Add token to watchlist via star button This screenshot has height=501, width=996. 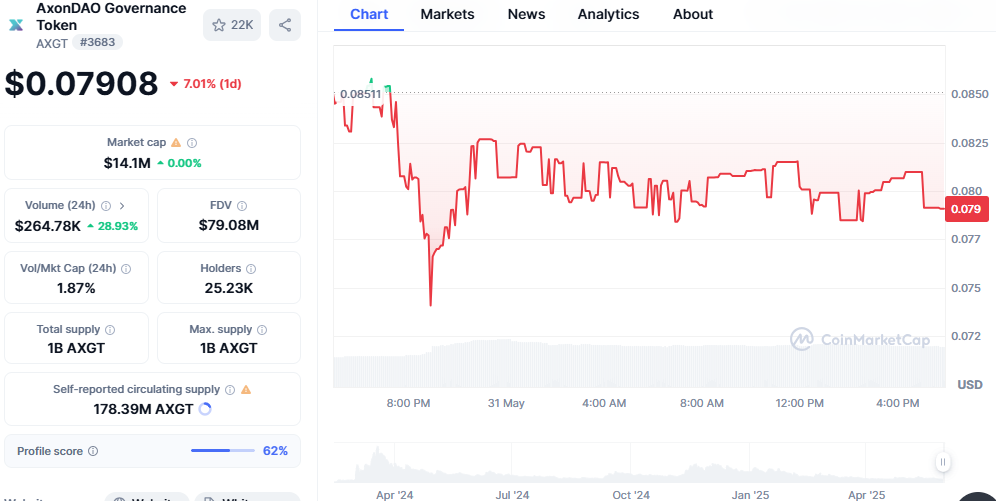coord(231,25)
